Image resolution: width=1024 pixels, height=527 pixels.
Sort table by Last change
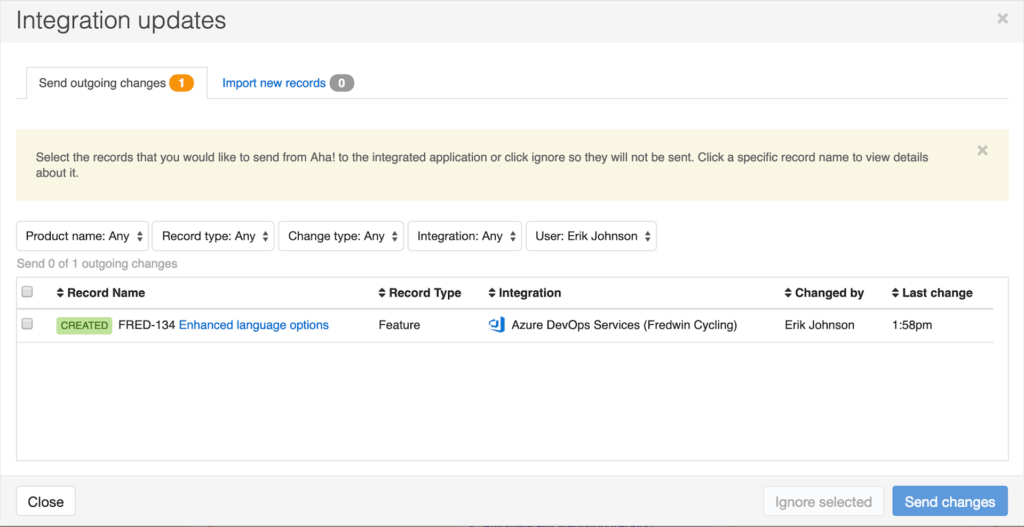pyautogui.click(x=932, y=293)
